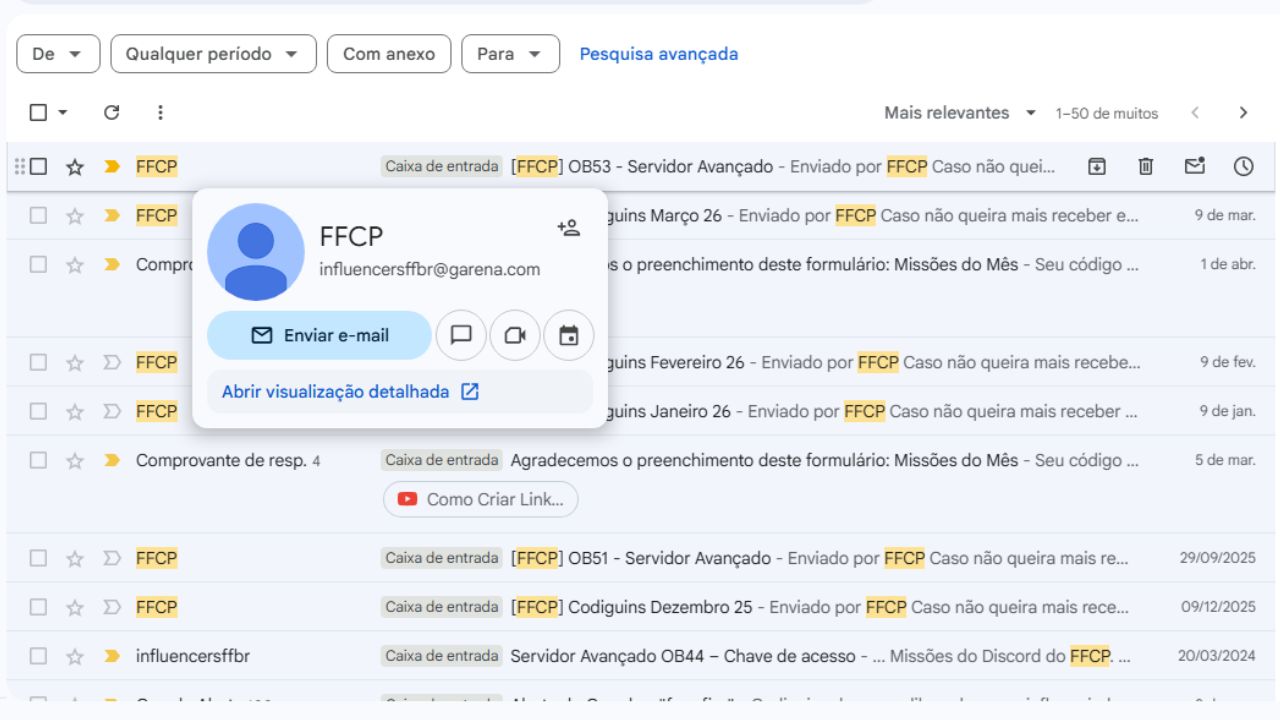Snooze the first email in the list

(1243, 166)
